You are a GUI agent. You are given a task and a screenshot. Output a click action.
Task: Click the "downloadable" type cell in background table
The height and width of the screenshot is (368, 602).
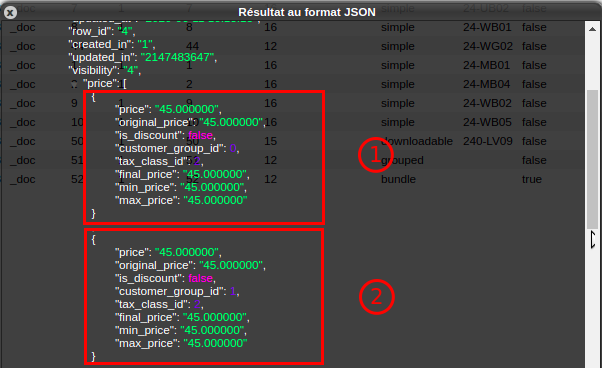pos(417,141)
